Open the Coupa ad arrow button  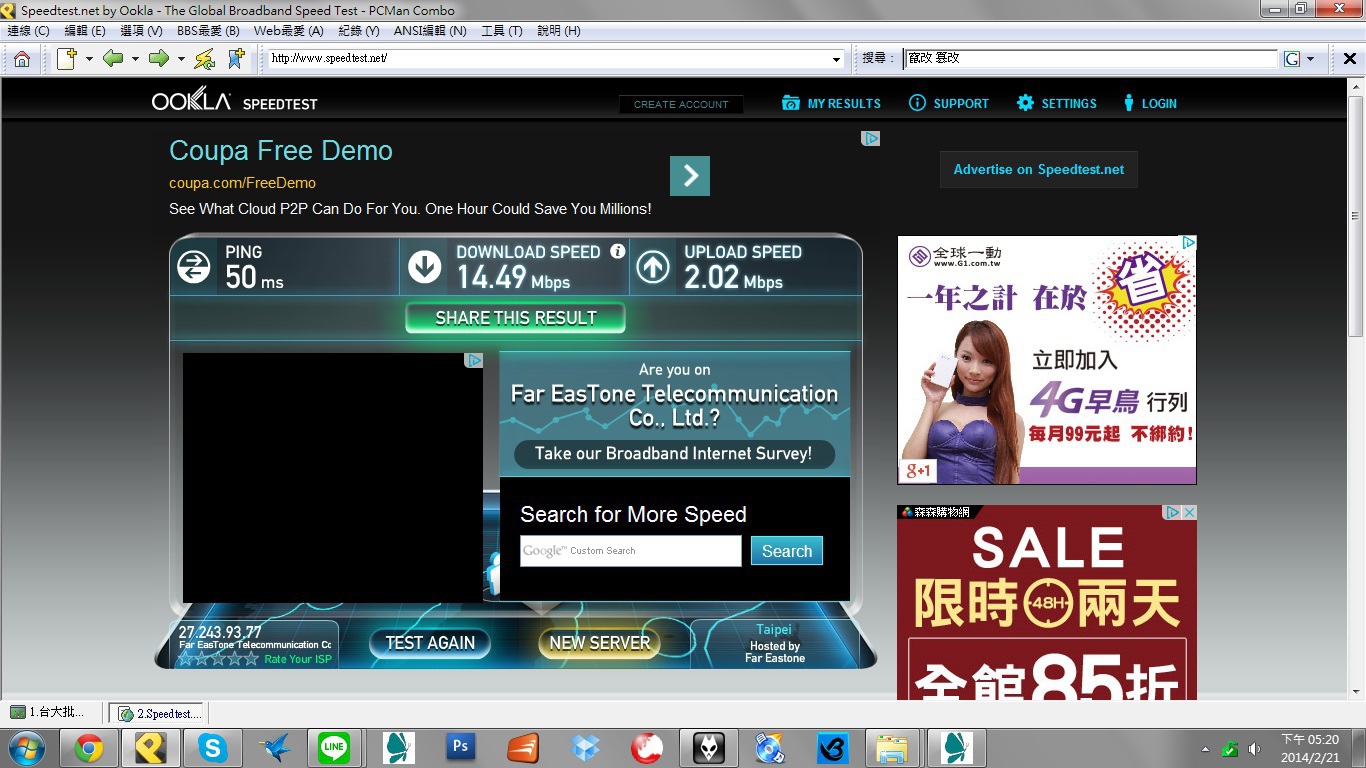pos(690,176)
